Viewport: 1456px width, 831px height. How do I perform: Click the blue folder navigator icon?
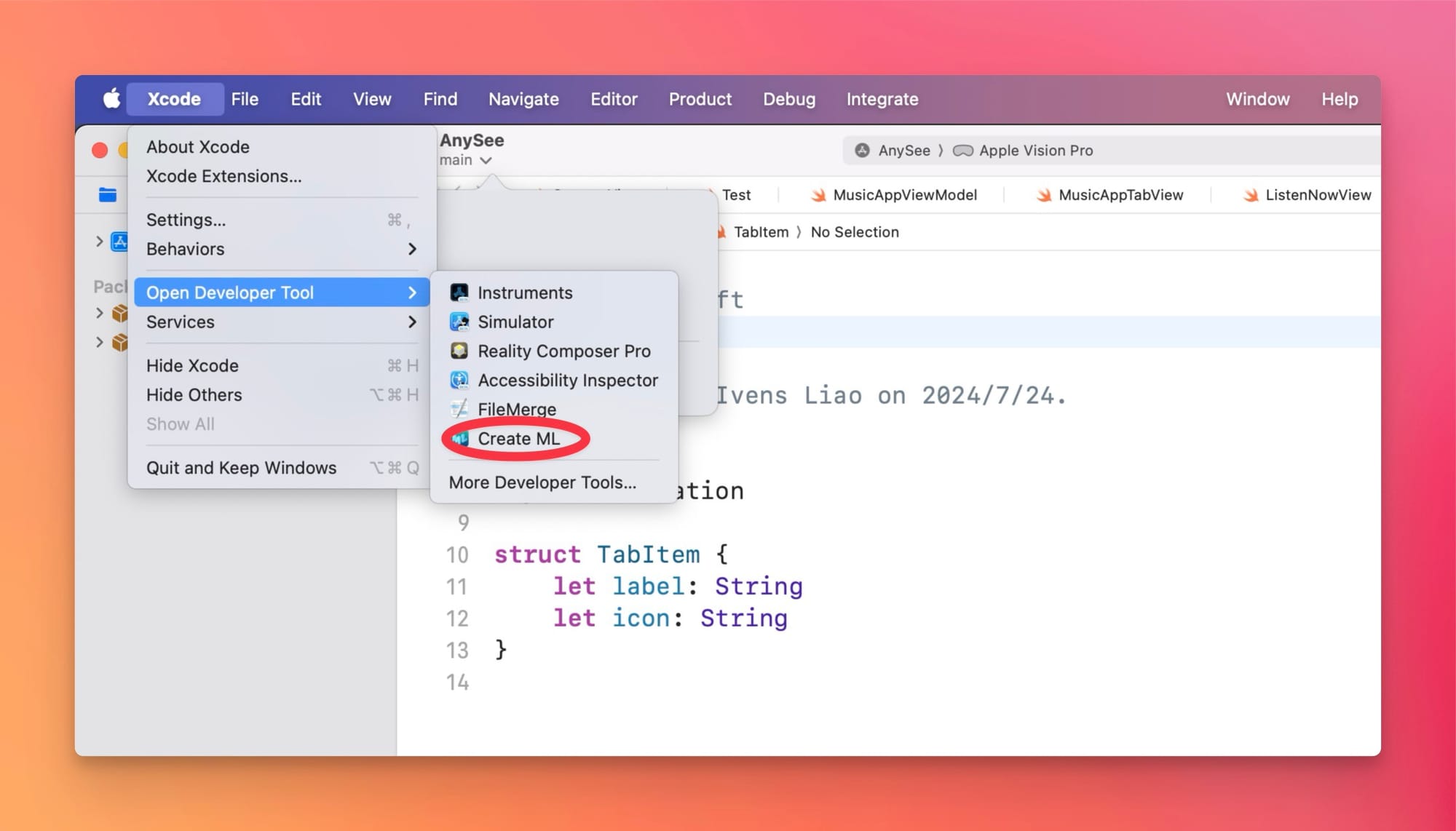coord(108,194)
